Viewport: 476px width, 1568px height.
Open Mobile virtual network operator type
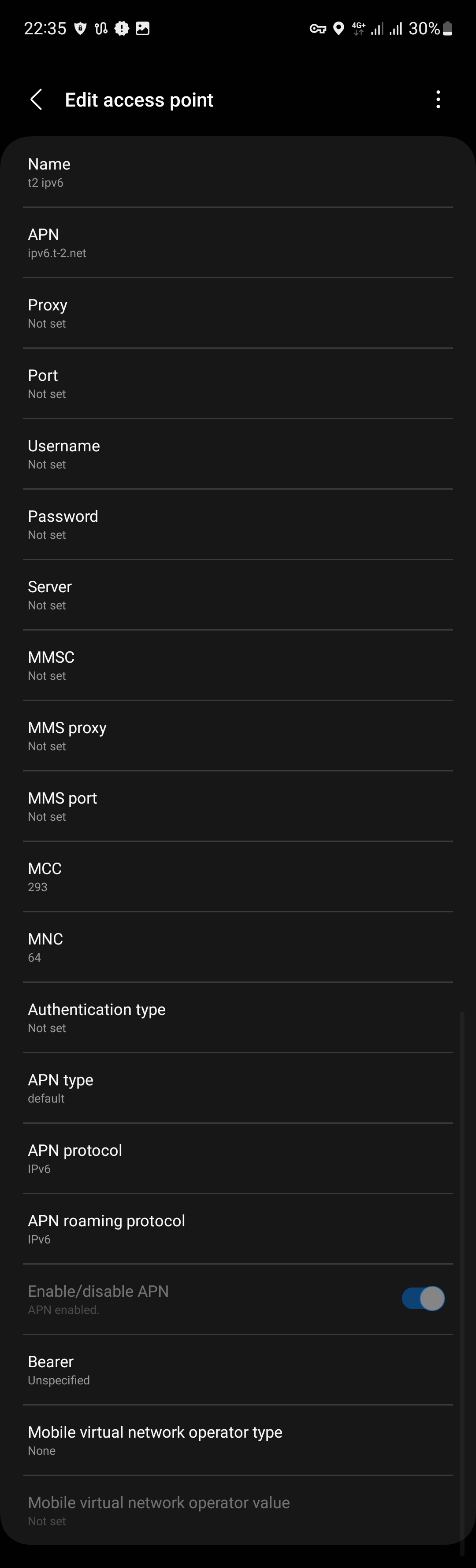(238, 1440)
